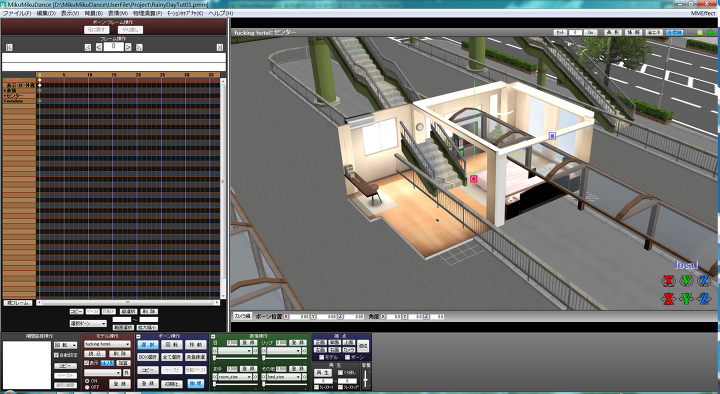The image size is (720, 394).
Task: Click the frame 10 marker on the timeline ruler
Action: pos(90,74)
